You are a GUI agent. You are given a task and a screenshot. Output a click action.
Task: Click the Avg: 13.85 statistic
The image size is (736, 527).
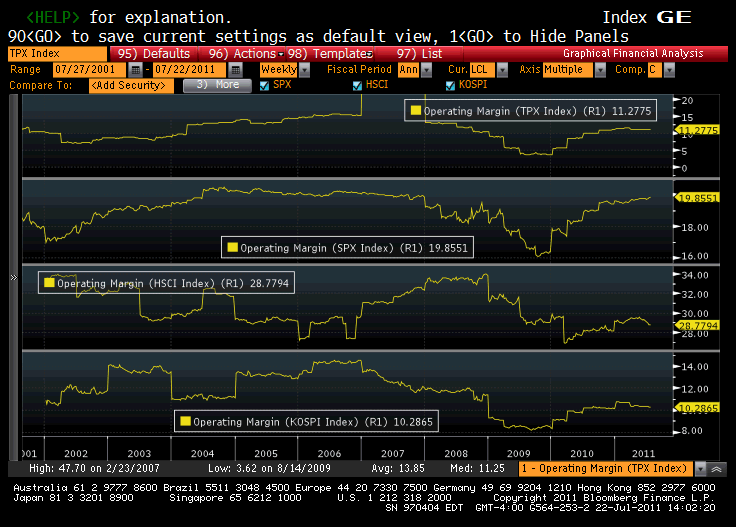click(398, 468)
